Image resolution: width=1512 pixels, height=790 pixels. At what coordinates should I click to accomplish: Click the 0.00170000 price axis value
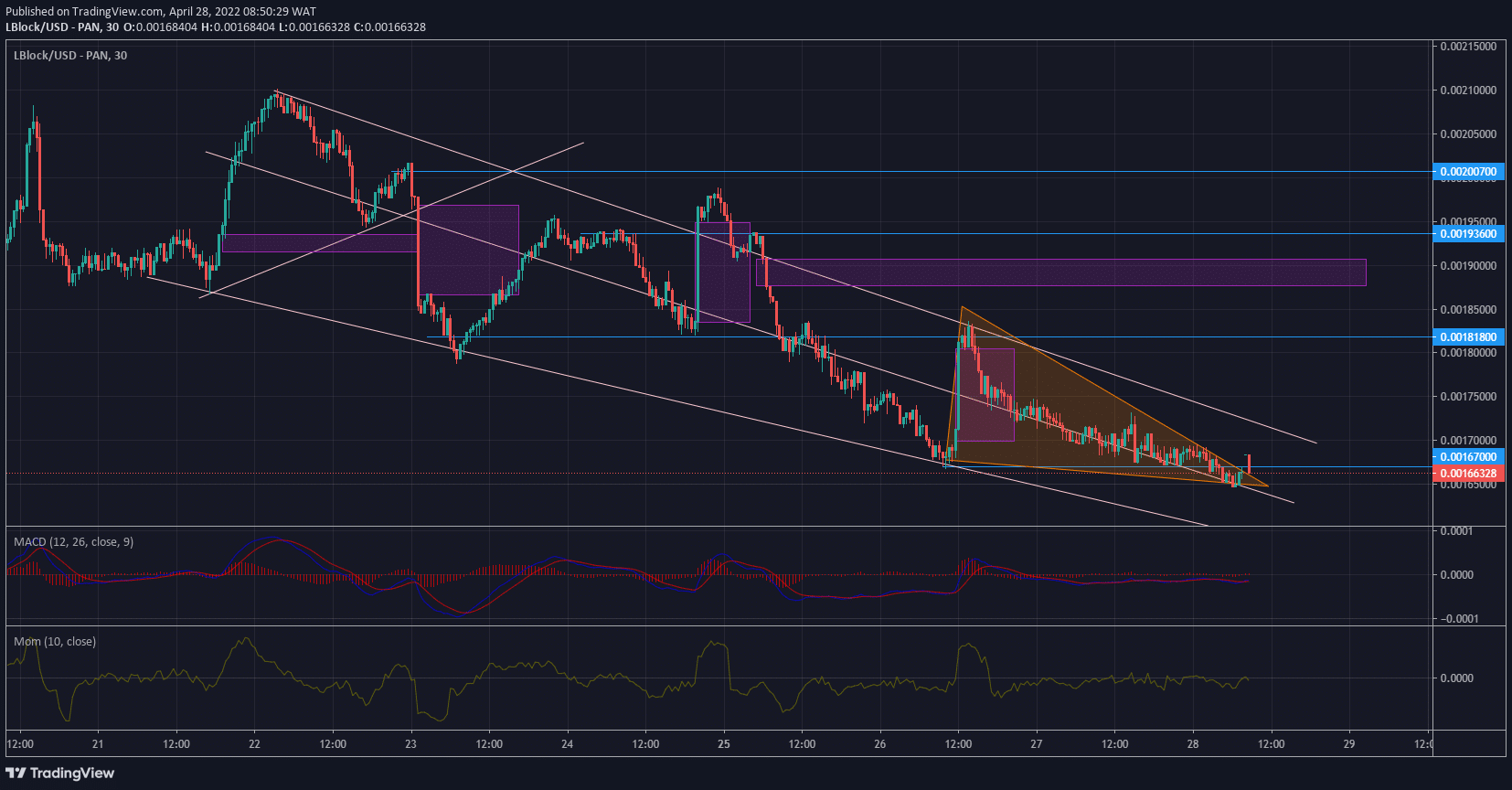click(x=1468, y=441)
